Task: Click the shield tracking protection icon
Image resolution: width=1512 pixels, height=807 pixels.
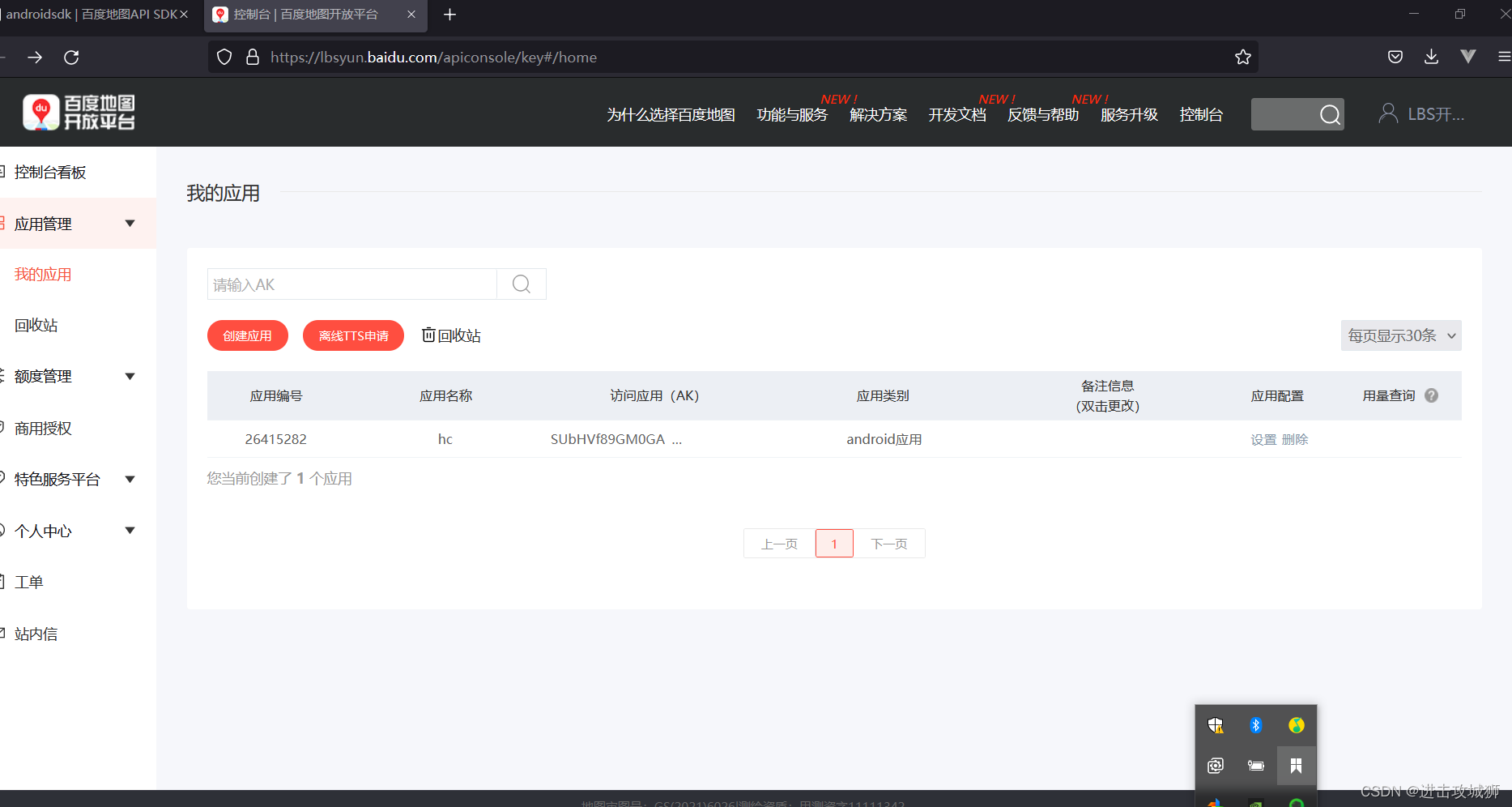Action: (224, 57)
